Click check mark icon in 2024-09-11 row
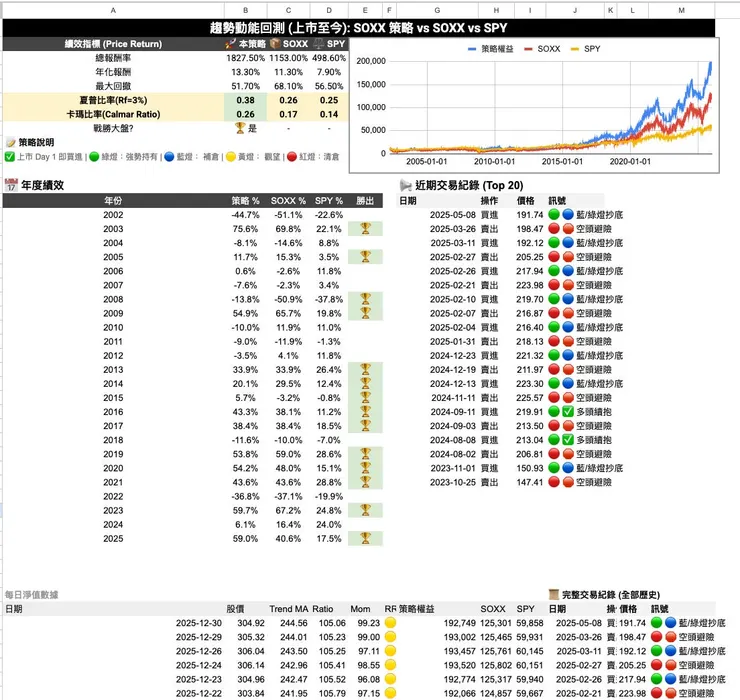The height and width of the screenshot is (700, 740). 568,412
